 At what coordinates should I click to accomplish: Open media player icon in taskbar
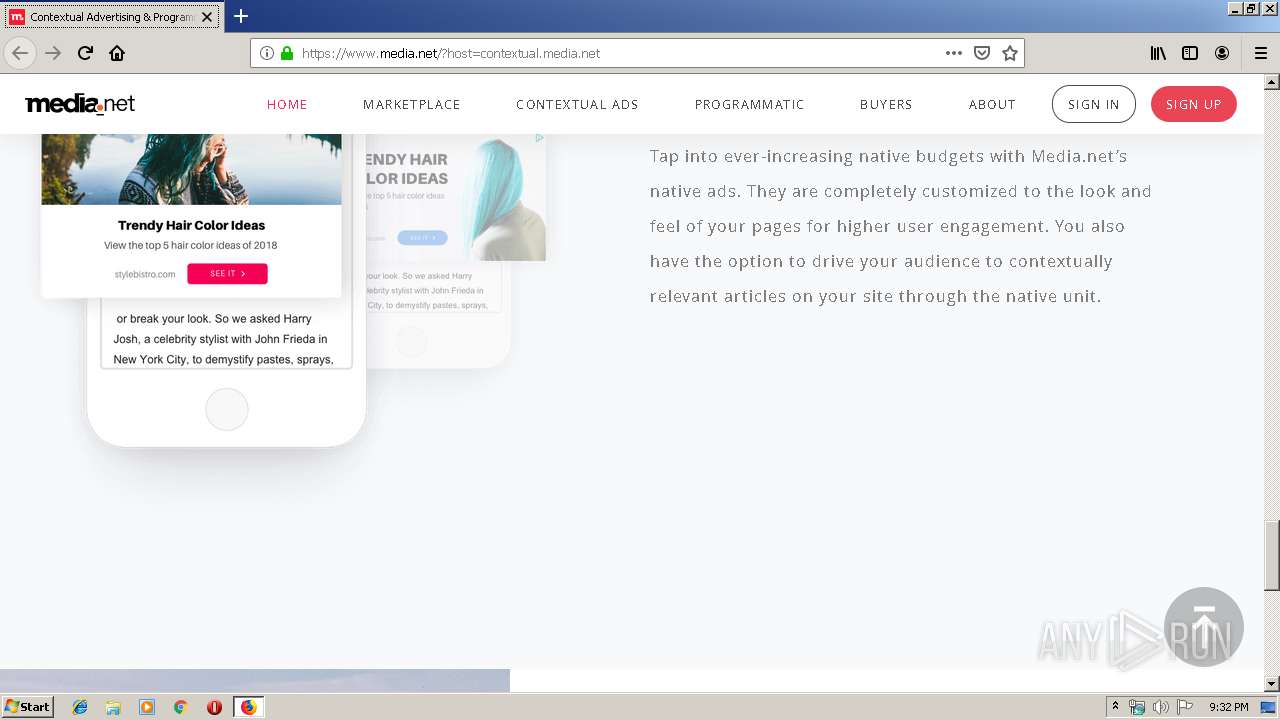[147, 707]
